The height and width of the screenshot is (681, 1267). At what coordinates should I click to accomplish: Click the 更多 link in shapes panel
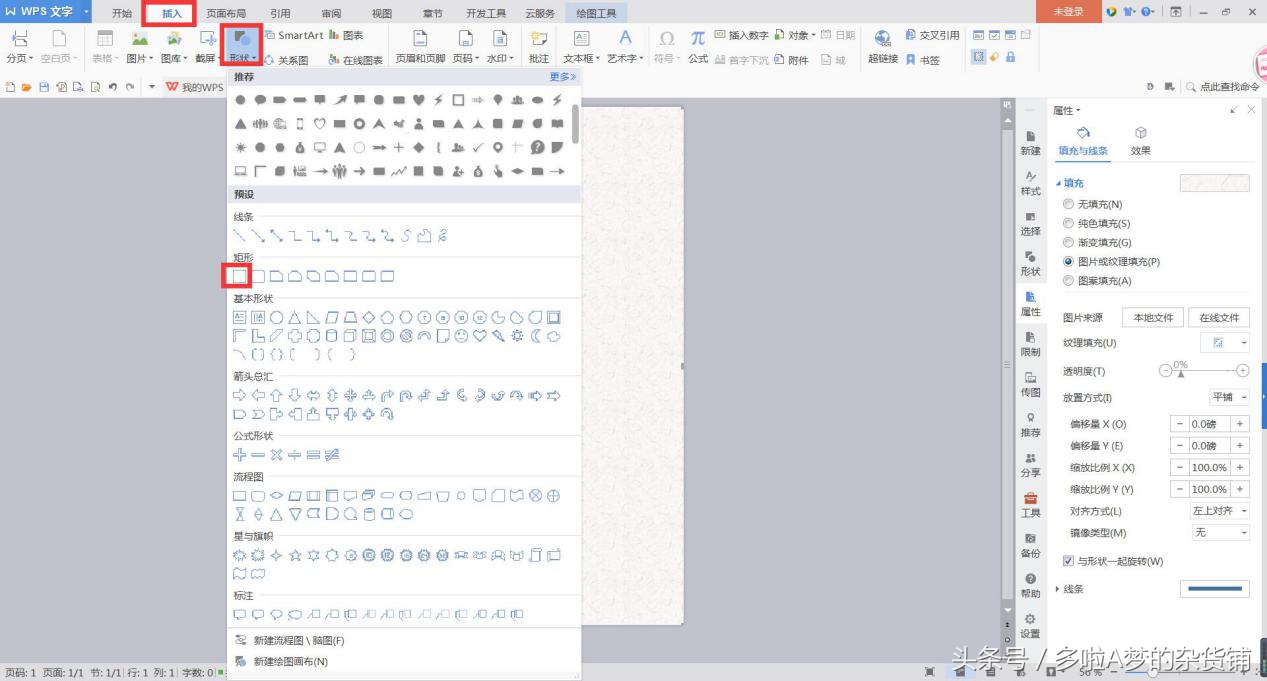562,77
